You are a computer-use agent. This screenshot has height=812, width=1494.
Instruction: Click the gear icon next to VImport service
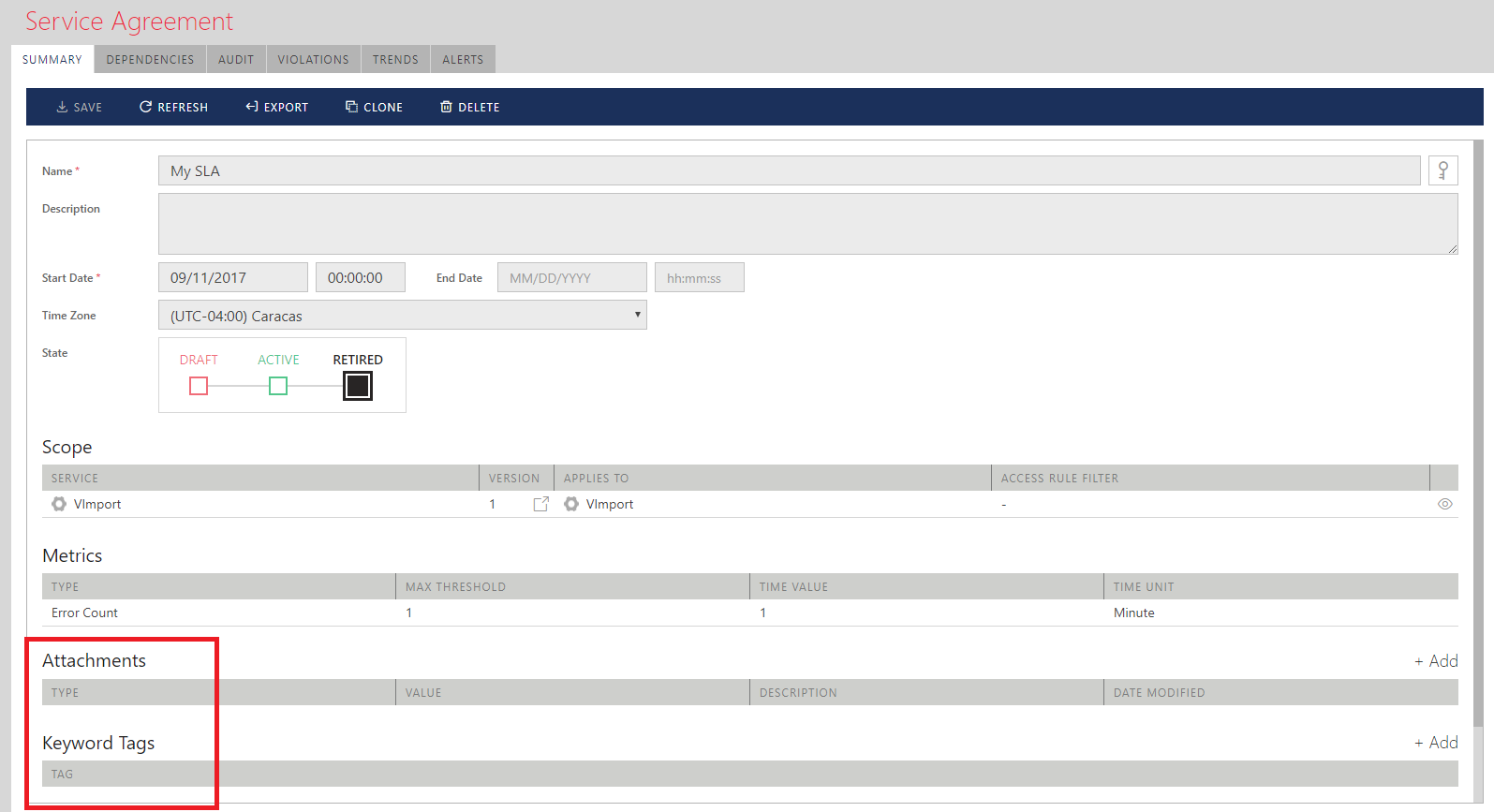59,504
